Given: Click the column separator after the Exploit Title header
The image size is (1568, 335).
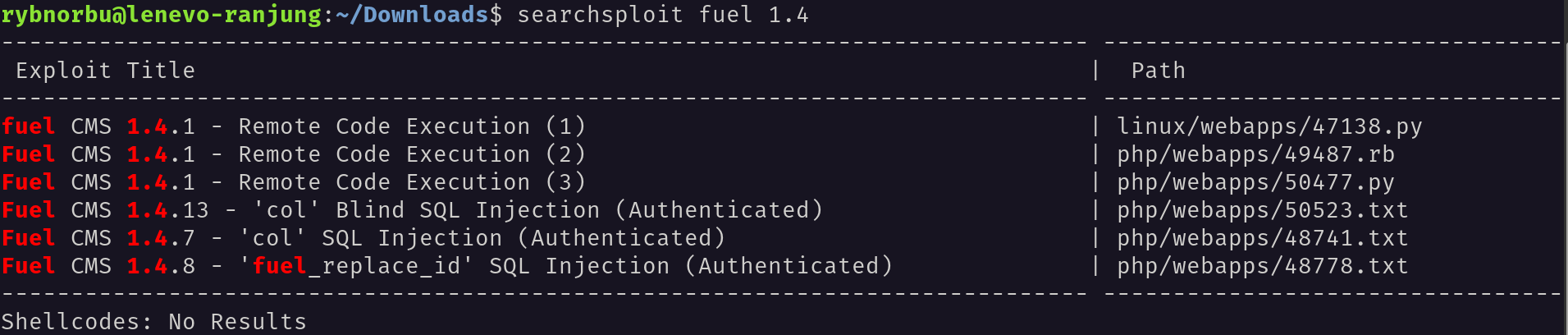Looking at the screenshot, I should (1095, 71).
